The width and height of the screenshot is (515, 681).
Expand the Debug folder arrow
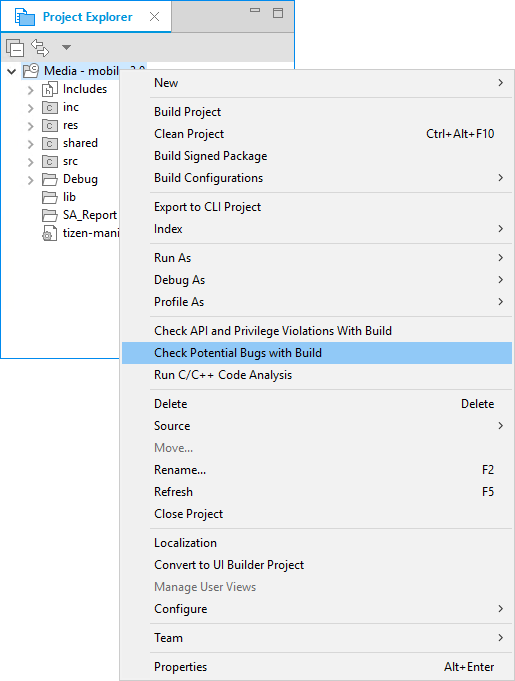click(30, 180)
